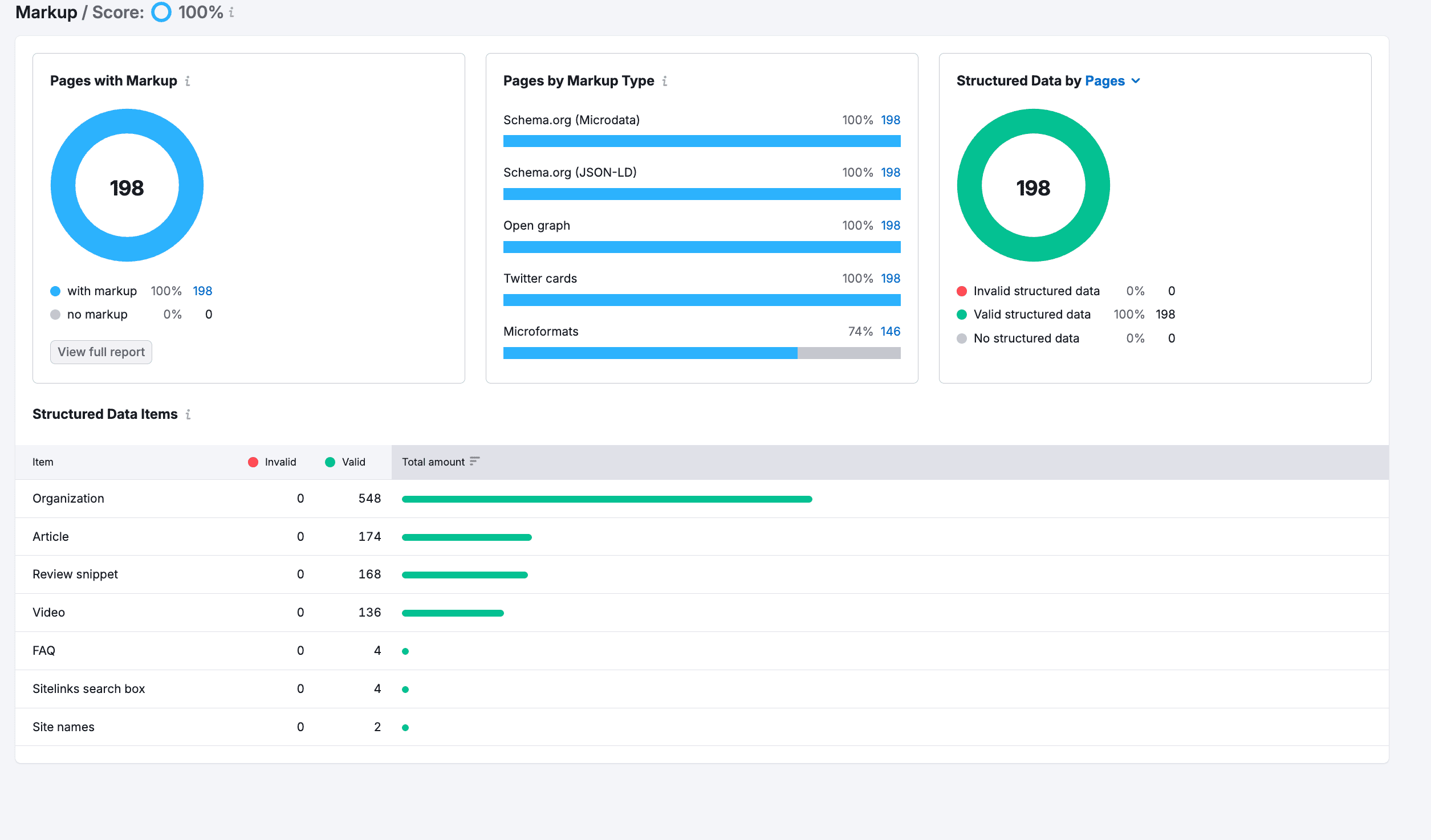Click red Invalid dot in table header
This screenshot has height=840, width=1431.
click(x=253, y=462)
